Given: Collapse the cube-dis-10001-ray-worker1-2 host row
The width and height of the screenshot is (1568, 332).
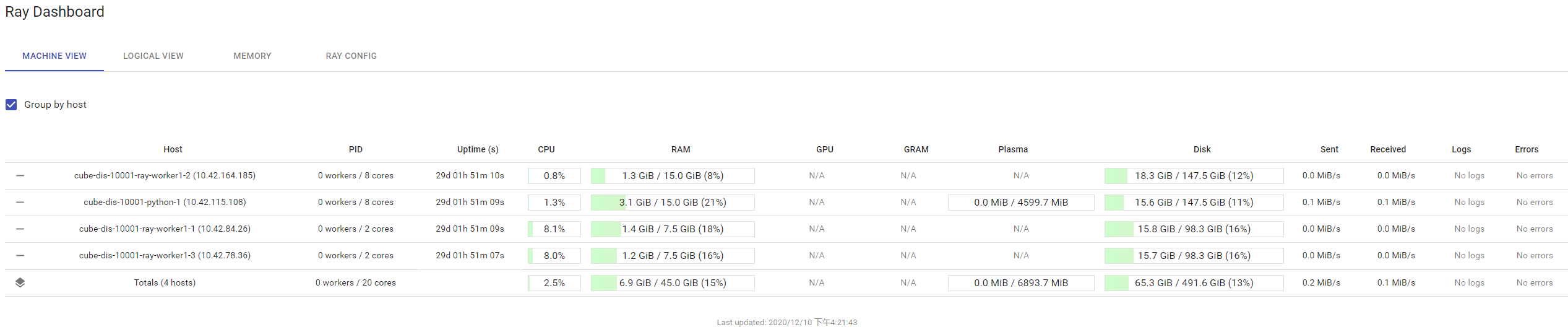Looking at the screenshot, I should tap(20, 176).
